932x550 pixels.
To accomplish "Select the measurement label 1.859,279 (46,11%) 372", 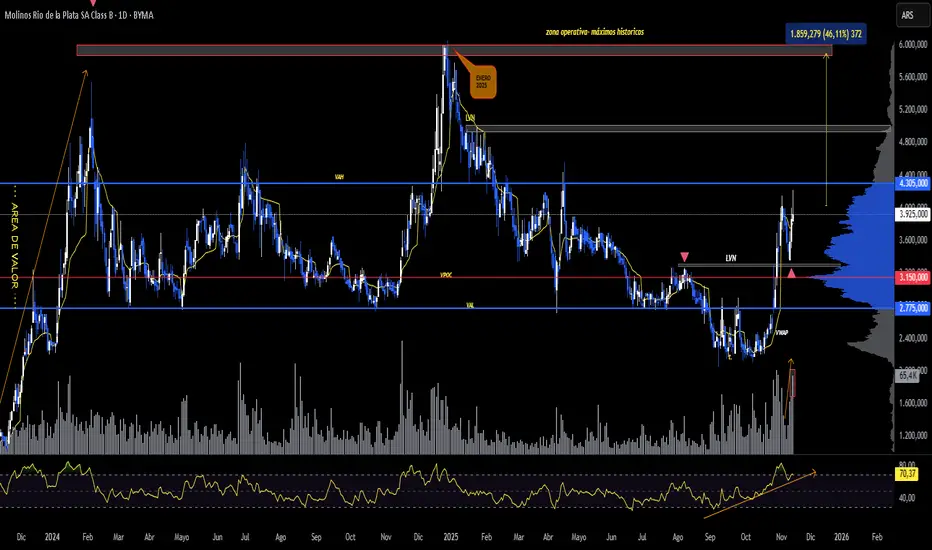I will point(826,34).
